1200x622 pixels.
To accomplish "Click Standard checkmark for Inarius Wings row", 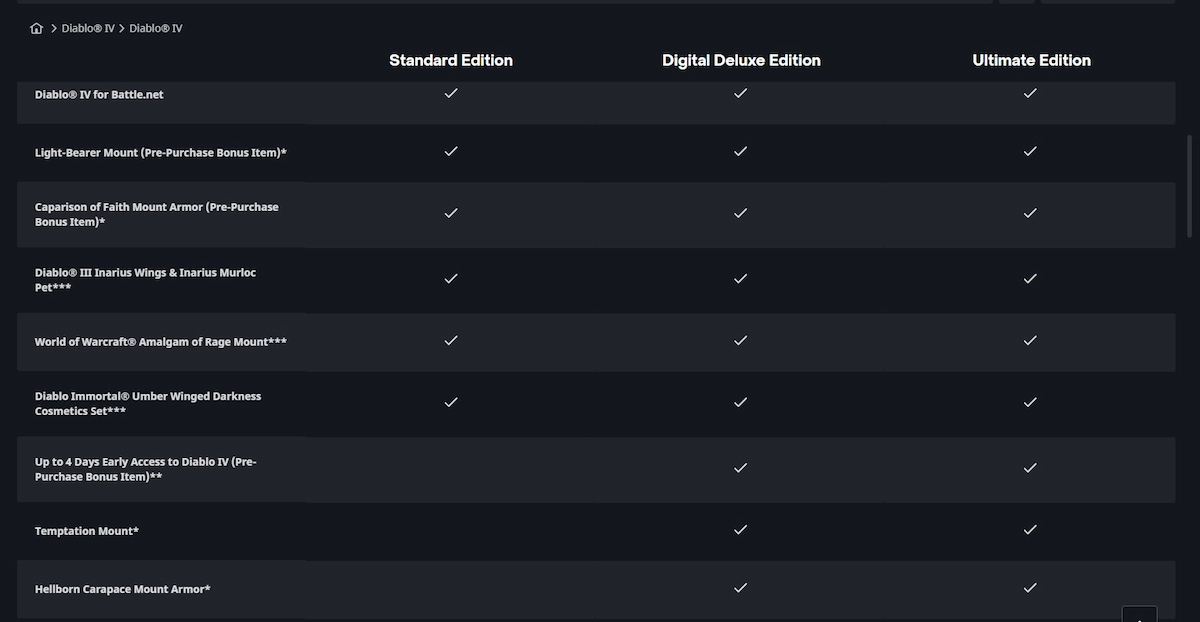I will coord(451,278).
